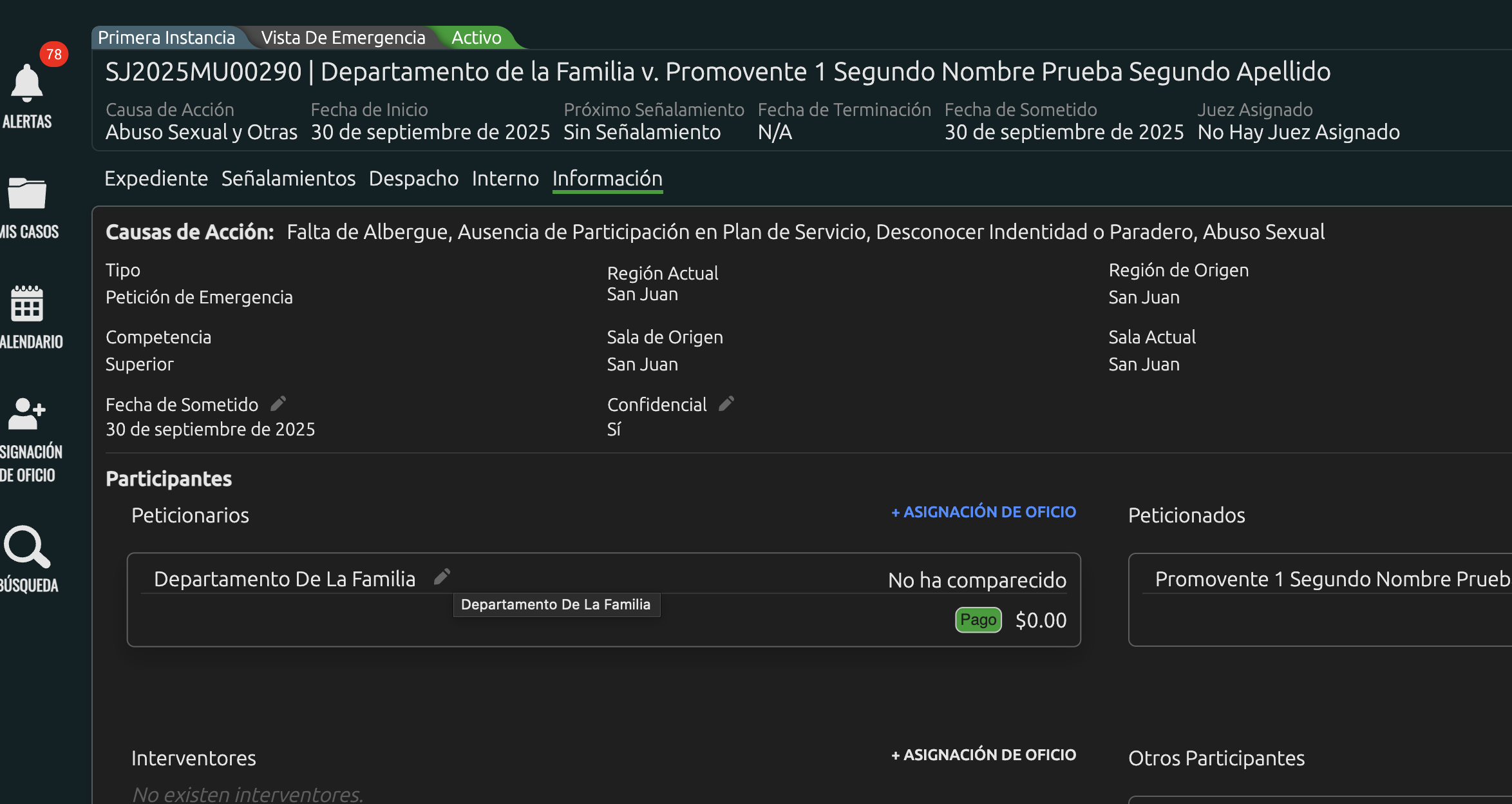Open the Promovente 1 peticionado card
This screenshot has height=804, width=1512.
(x=1320, y=599)
